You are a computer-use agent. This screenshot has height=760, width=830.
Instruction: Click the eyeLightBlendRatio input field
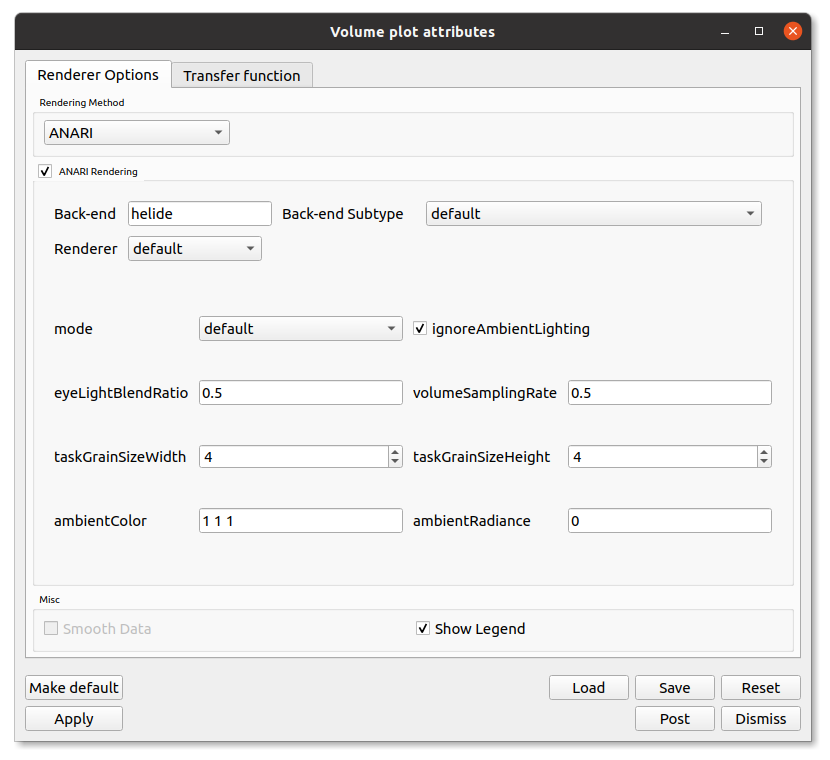[x=301, y=393]
